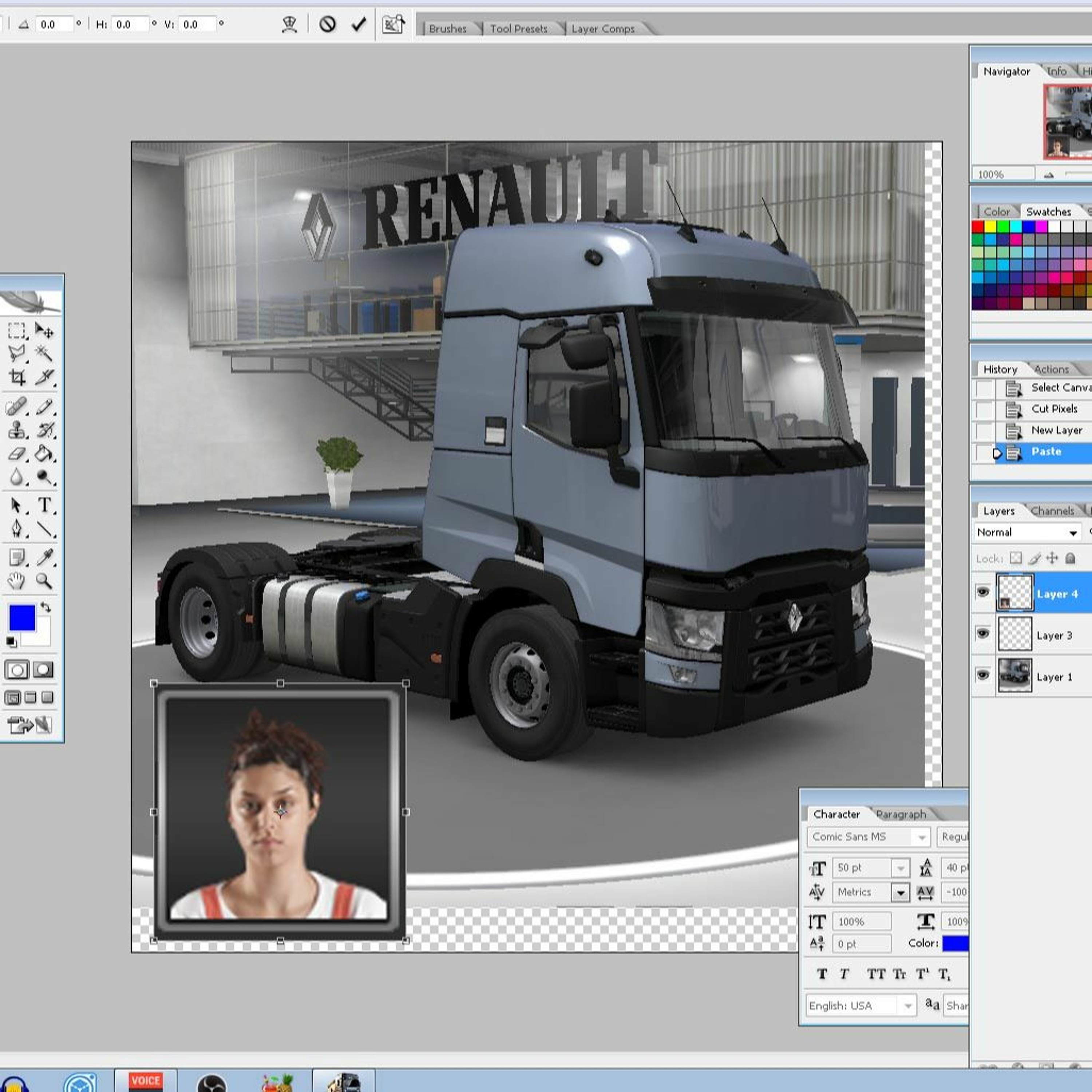This screenshot has width=1092, height=1092.
Task: Pick the red swatch in Swatches panel
Action: [978, 227]
